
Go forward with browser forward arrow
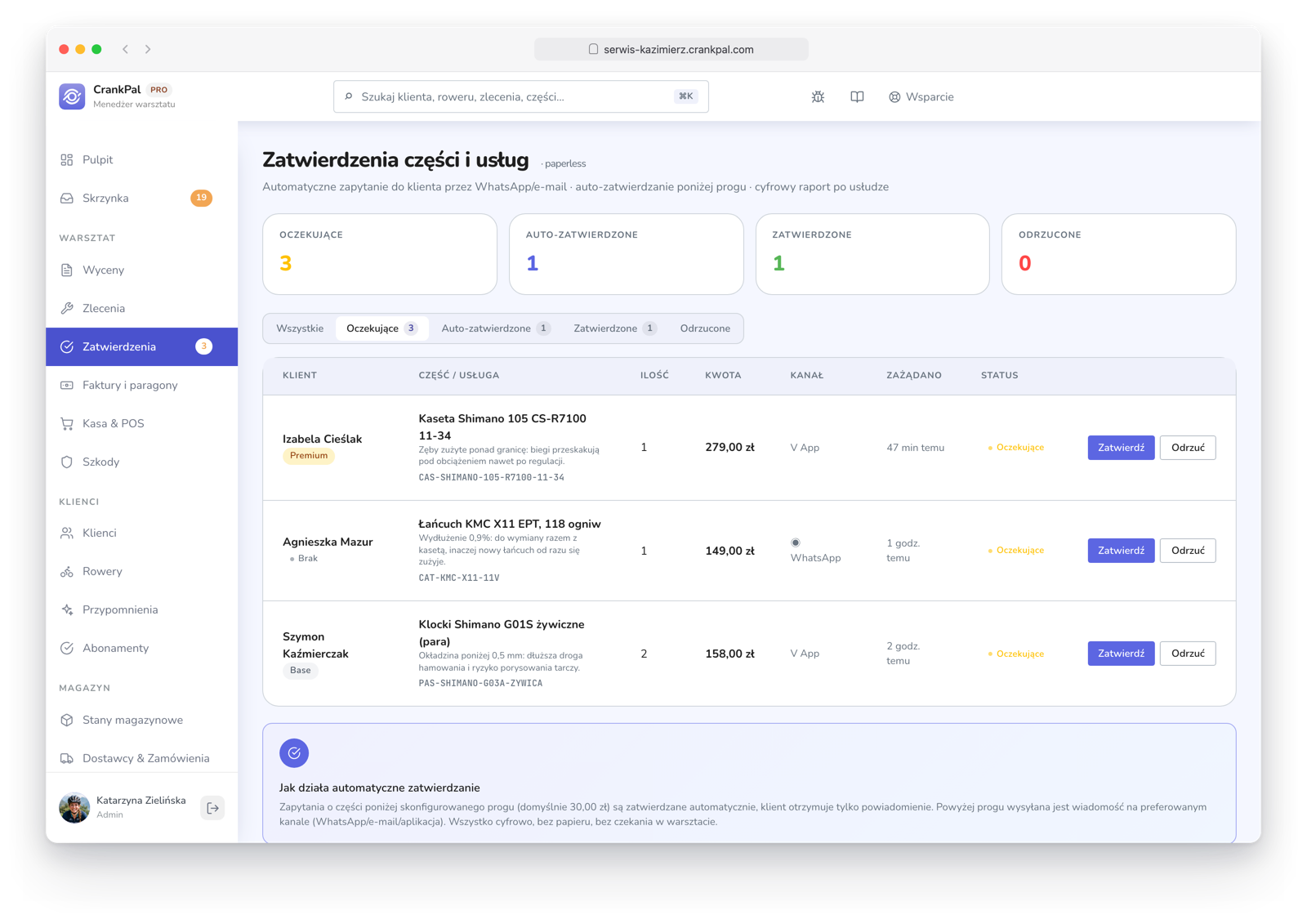coord(148,49)
